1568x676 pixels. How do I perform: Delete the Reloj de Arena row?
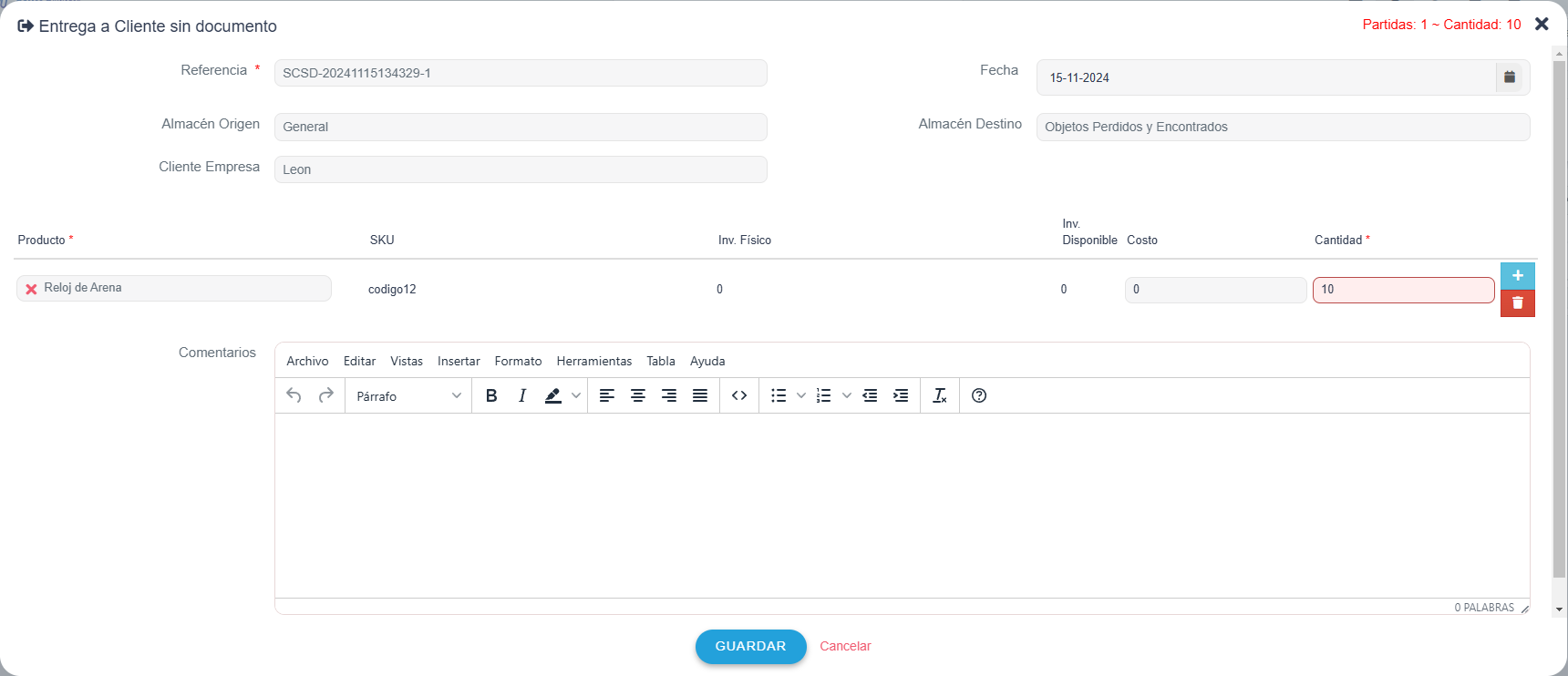pyautogui.click(x=1518, y=303)
